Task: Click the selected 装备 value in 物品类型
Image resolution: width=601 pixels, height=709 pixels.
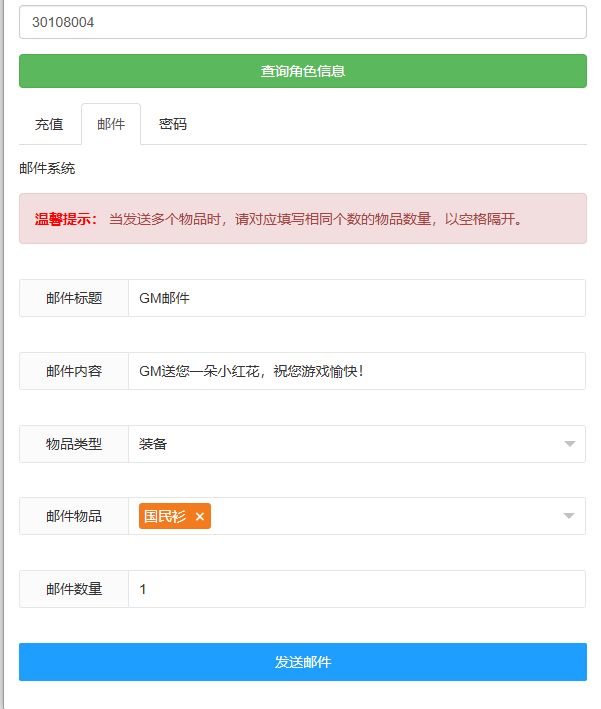Action: click(x=154, y=444)
